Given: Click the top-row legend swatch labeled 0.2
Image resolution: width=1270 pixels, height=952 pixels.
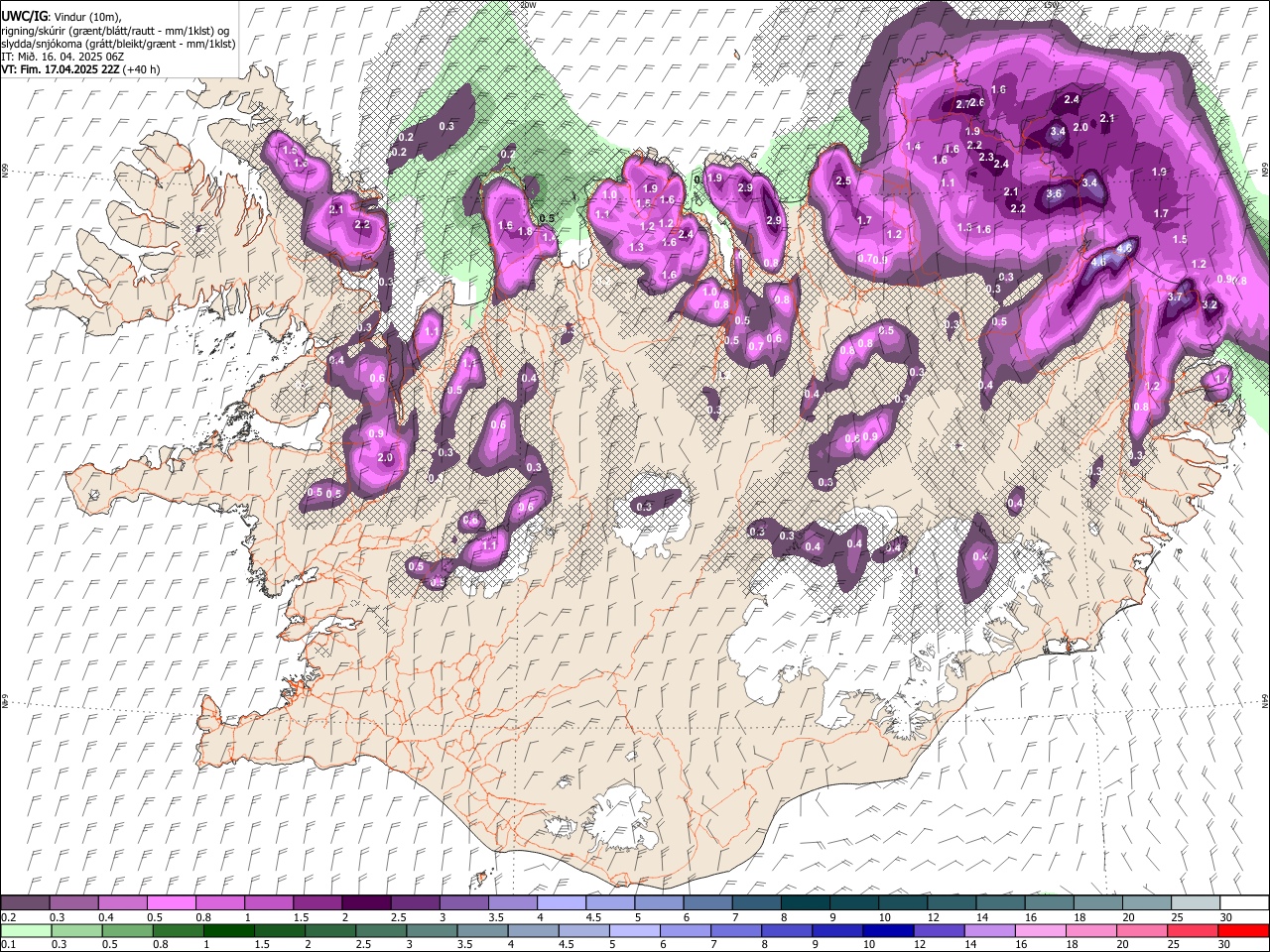Looking at the screenshot, I should coord(25,903).
